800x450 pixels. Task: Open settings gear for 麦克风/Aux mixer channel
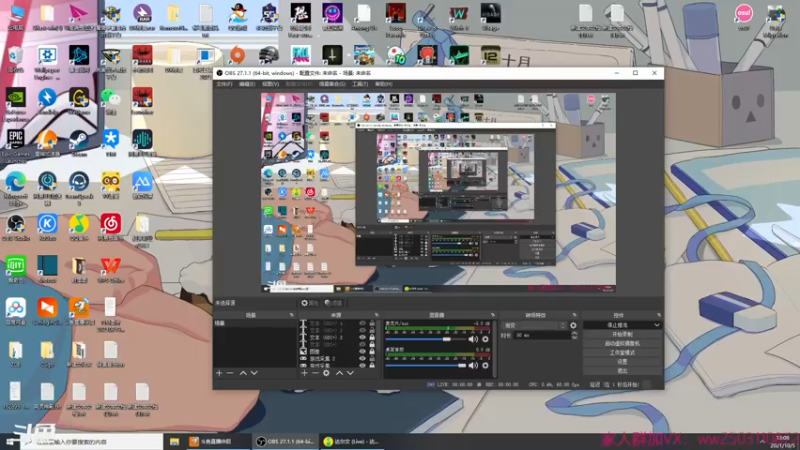coord(485,339)
